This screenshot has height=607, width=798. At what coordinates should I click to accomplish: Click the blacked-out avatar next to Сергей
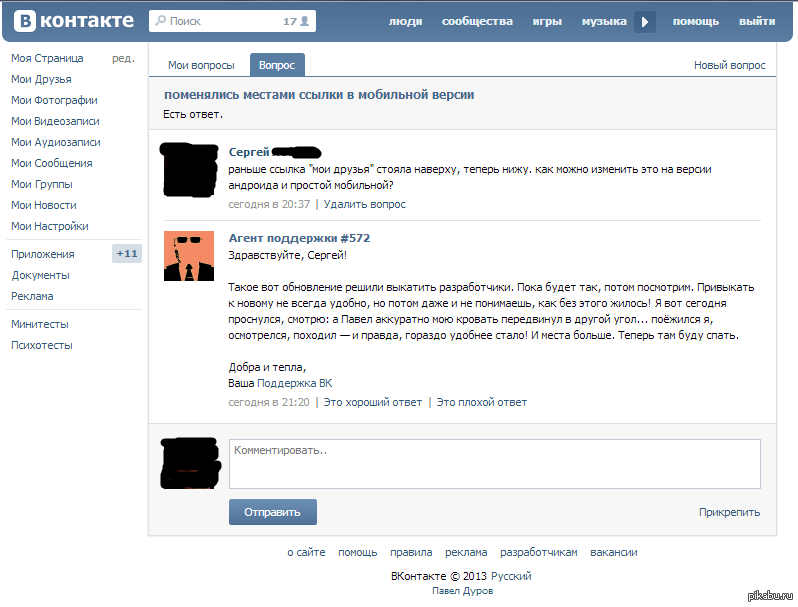pos(189,170)
